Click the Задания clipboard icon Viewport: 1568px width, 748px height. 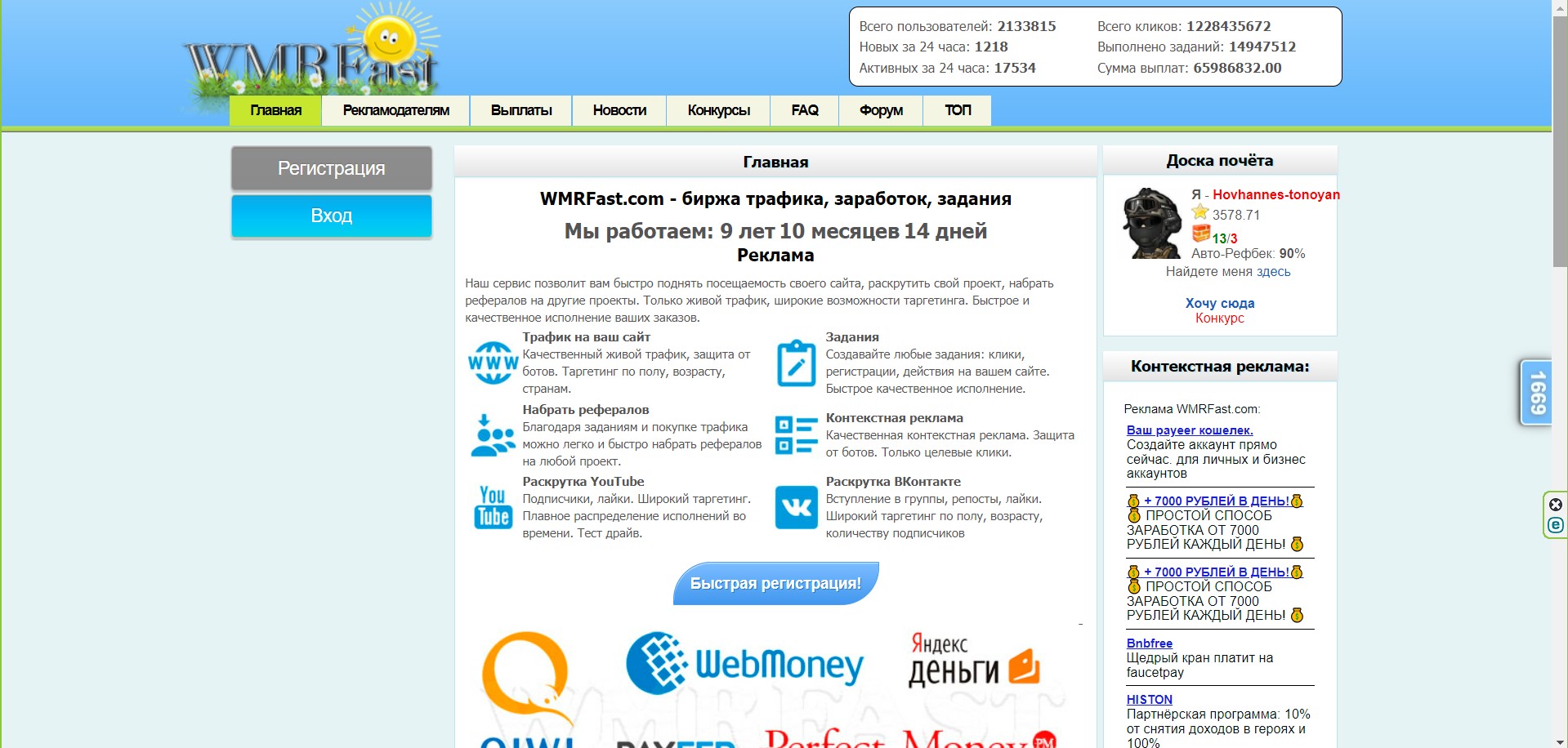click(796, 363)
